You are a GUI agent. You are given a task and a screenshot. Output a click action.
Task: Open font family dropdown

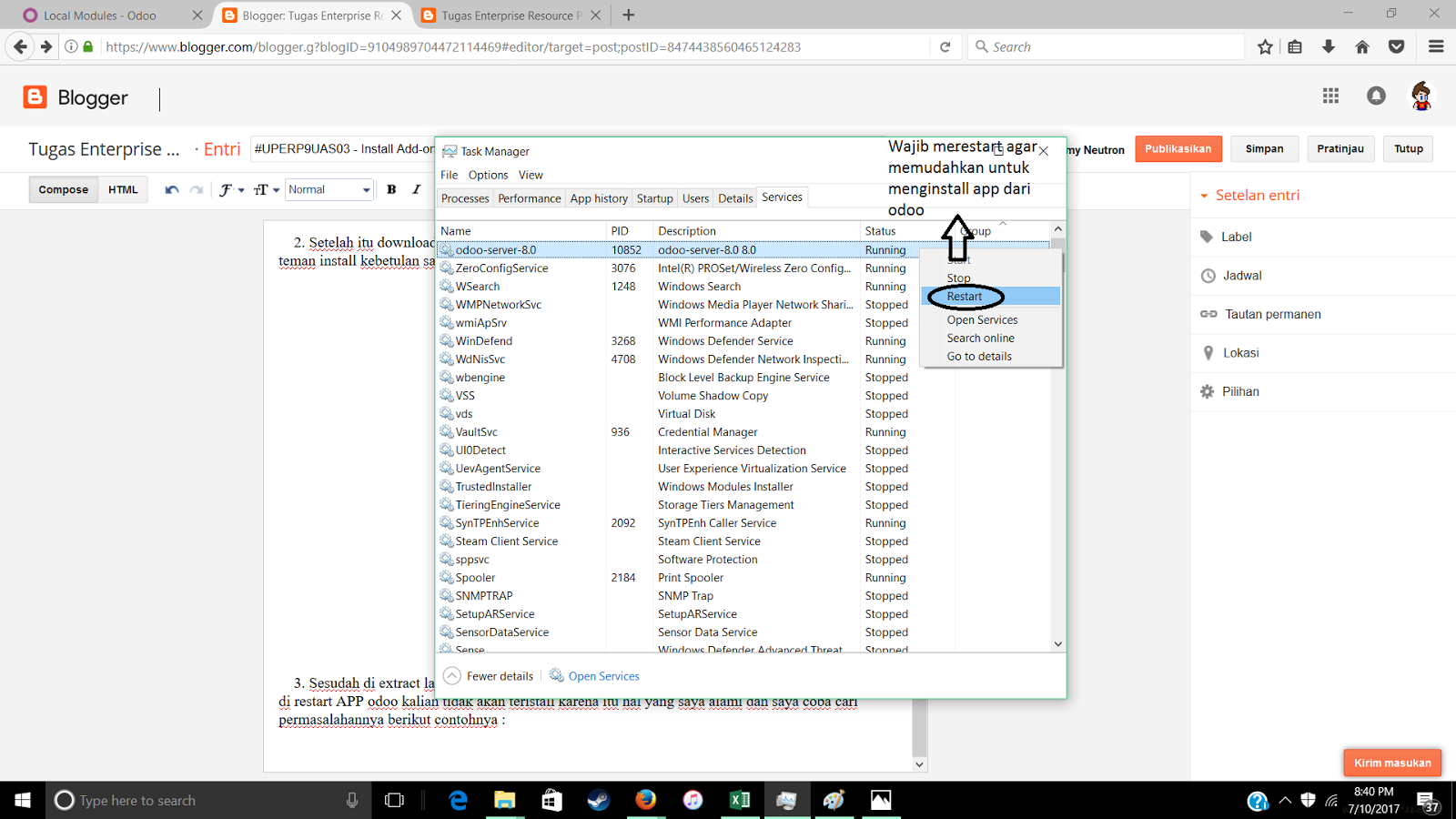click(231, 189)
